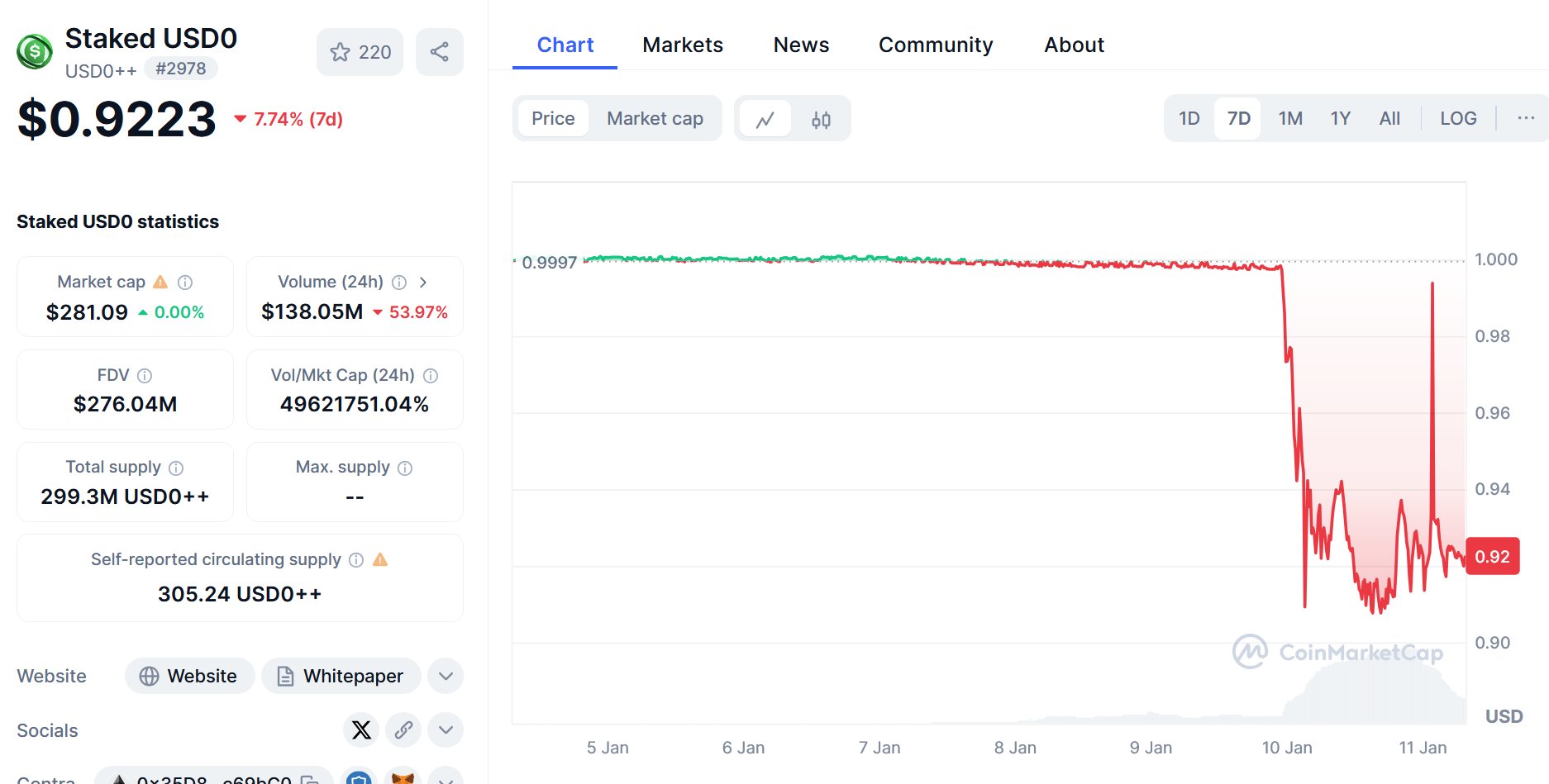This screenshot has height=784, width=1549.
Task: Open the Volume (24h) chevron arrow
Action: (423, 283)
